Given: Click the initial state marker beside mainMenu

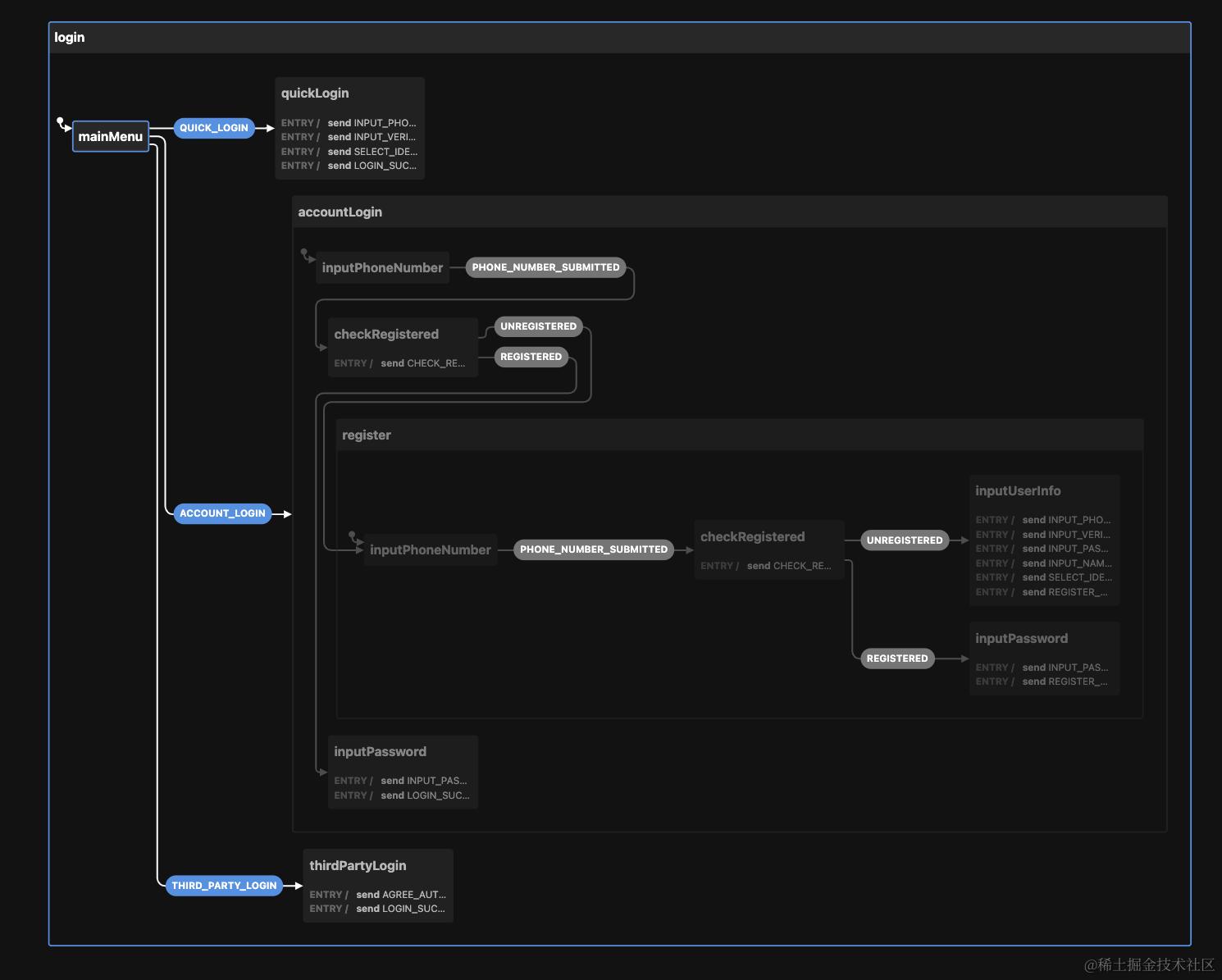Looking at the screenshot, I should (x=61, y=121).
